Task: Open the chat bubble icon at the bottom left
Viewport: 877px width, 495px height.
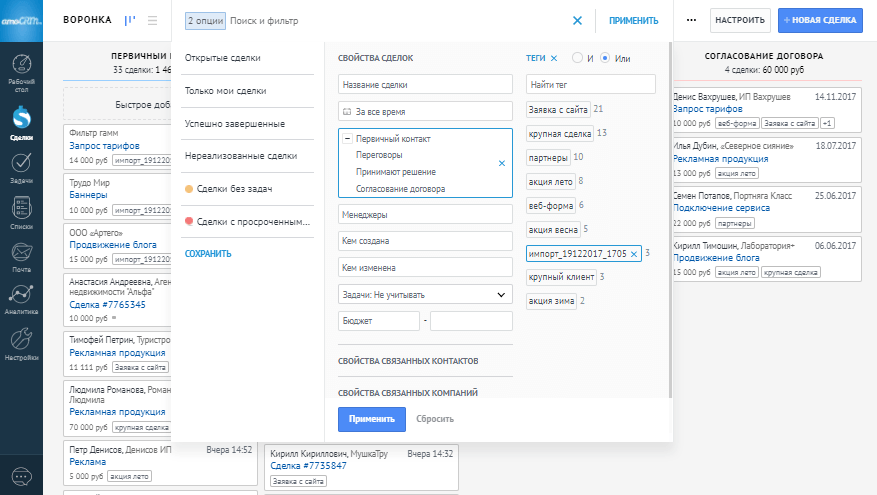Action: (21, 476)
